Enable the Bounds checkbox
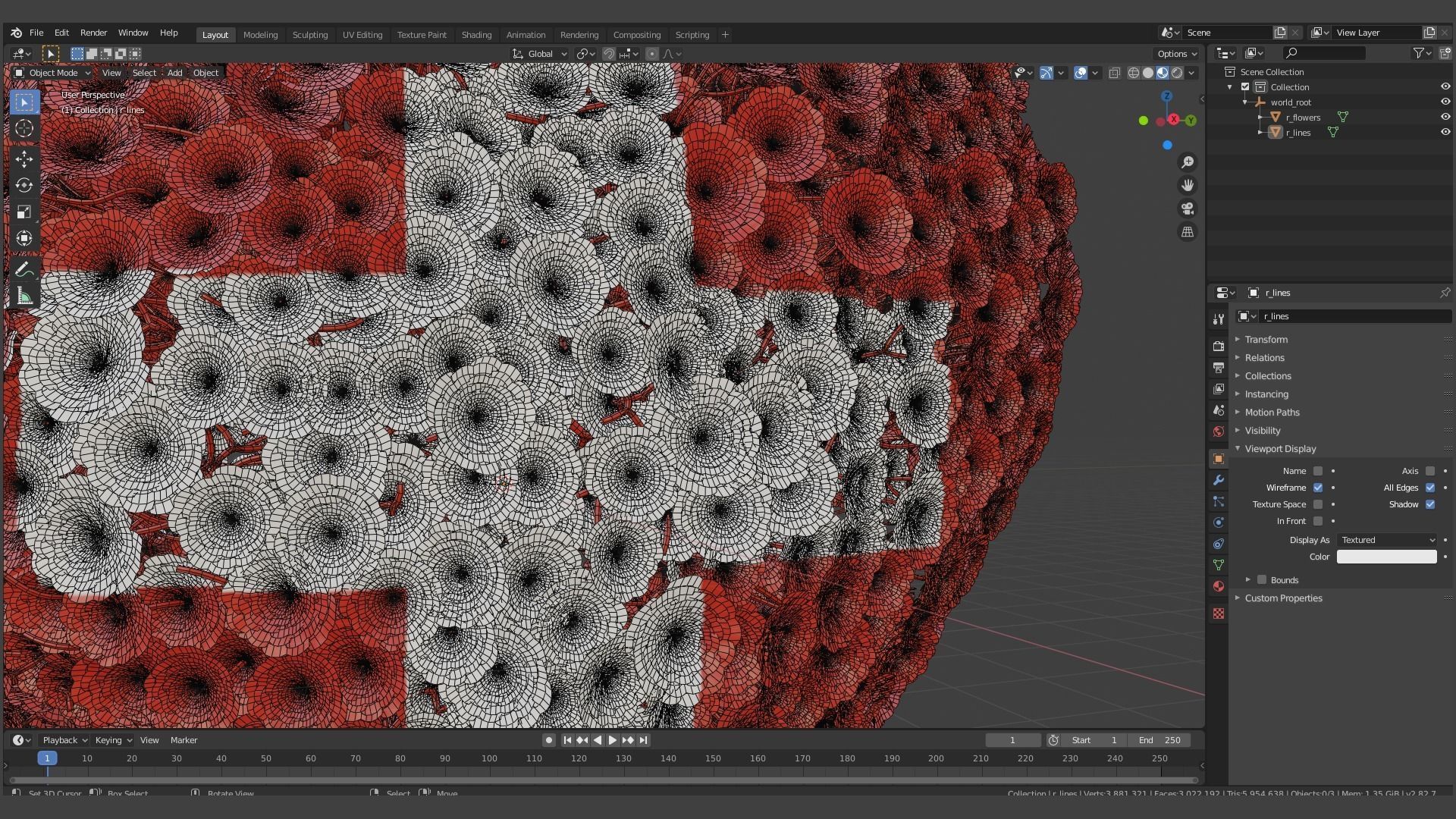Viewport: 1456px width, 819px height. tap(1262, 580)
